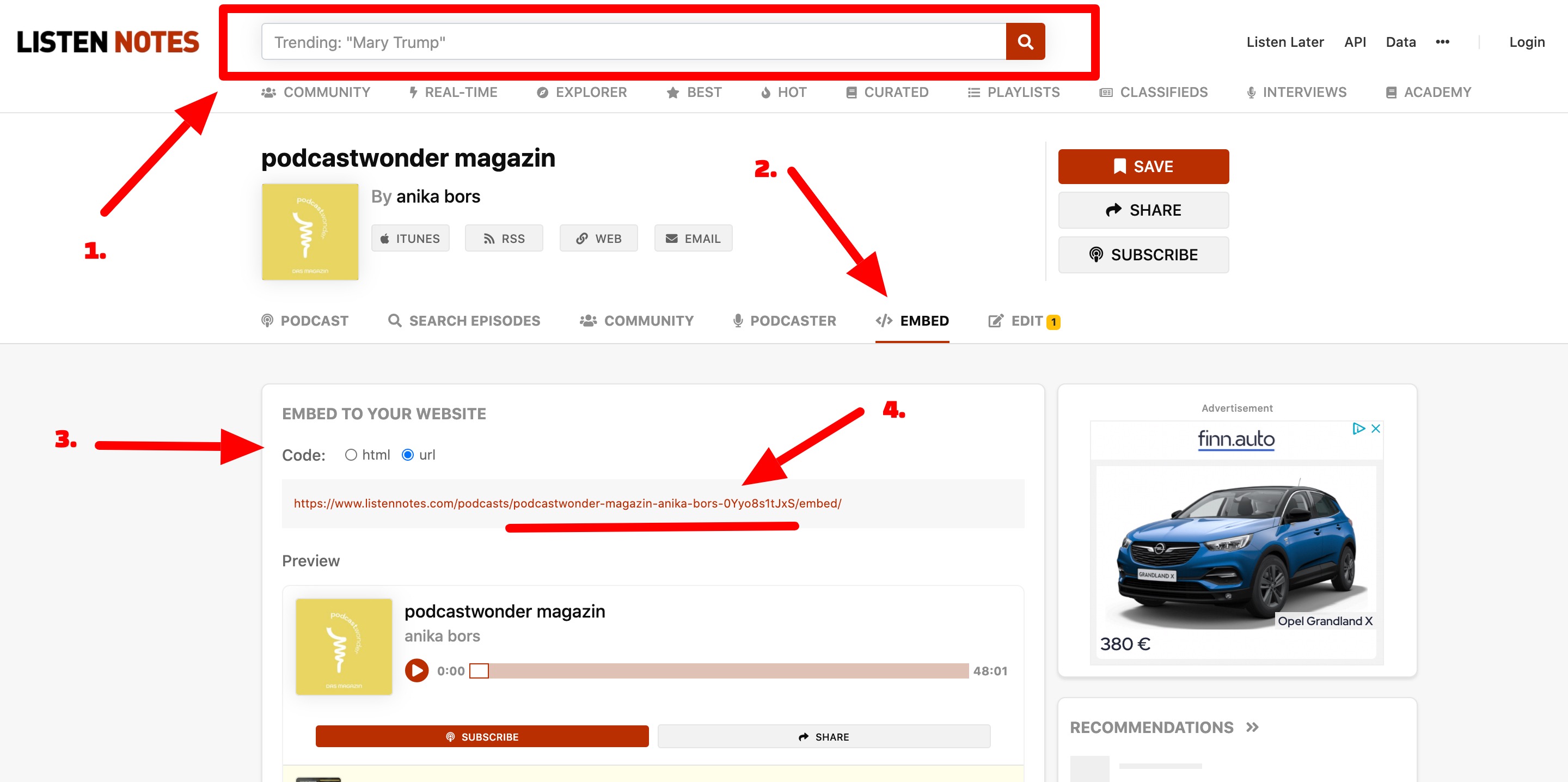Select the url code radio option
The height and width of the screenshot is (782, 1568).
point(408,455)
